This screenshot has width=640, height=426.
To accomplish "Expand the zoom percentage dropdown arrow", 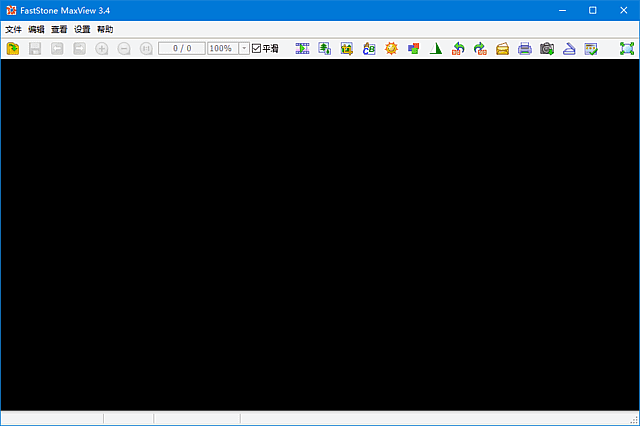I will coord(244,48).
